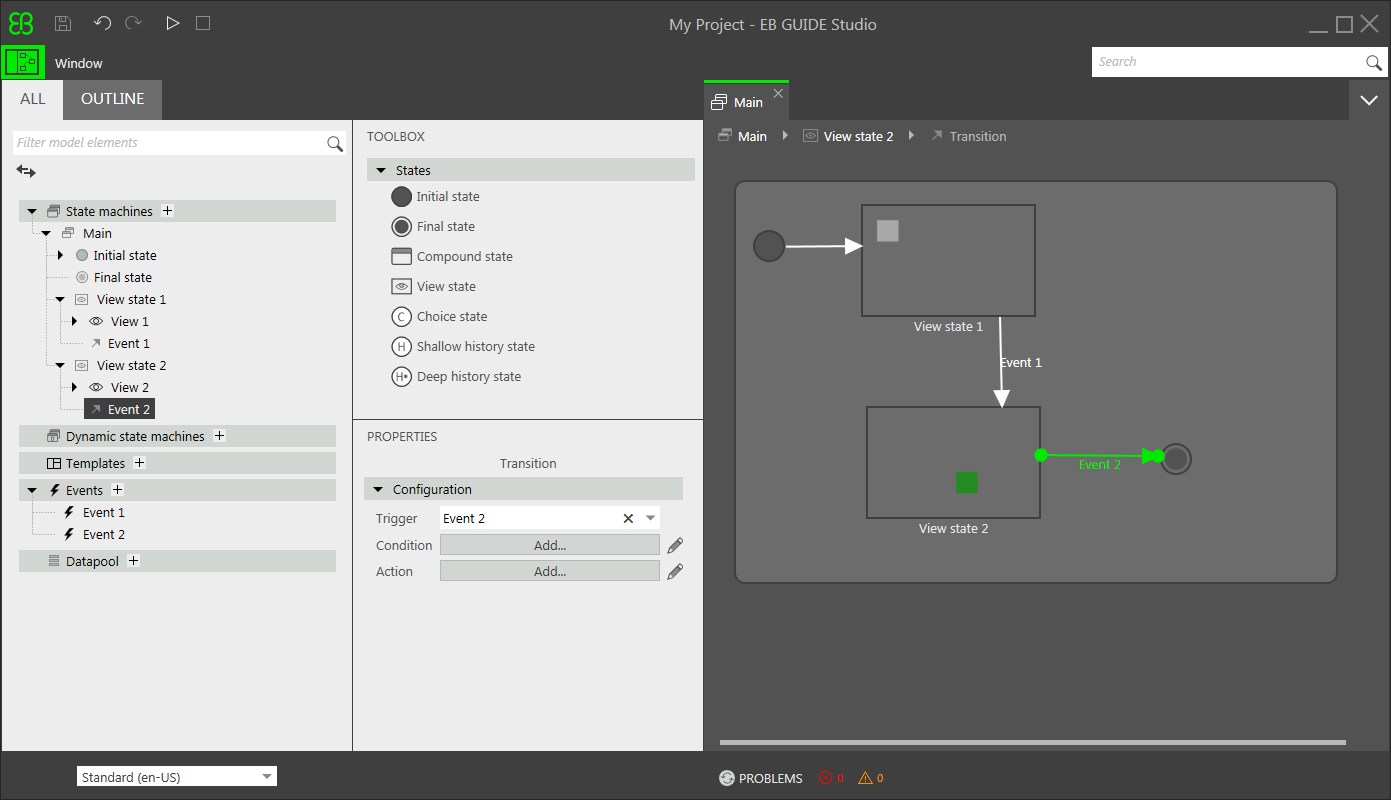Click the magnifier icon in the top Search box
The width and height of the screenshot is (1391, 800).
1374,63
